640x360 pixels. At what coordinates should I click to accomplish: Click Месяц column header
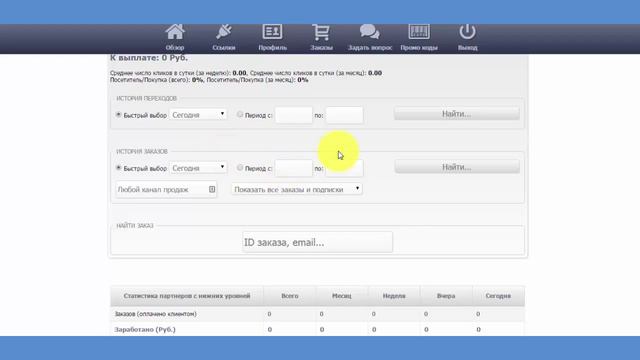(x=342, y=296)
